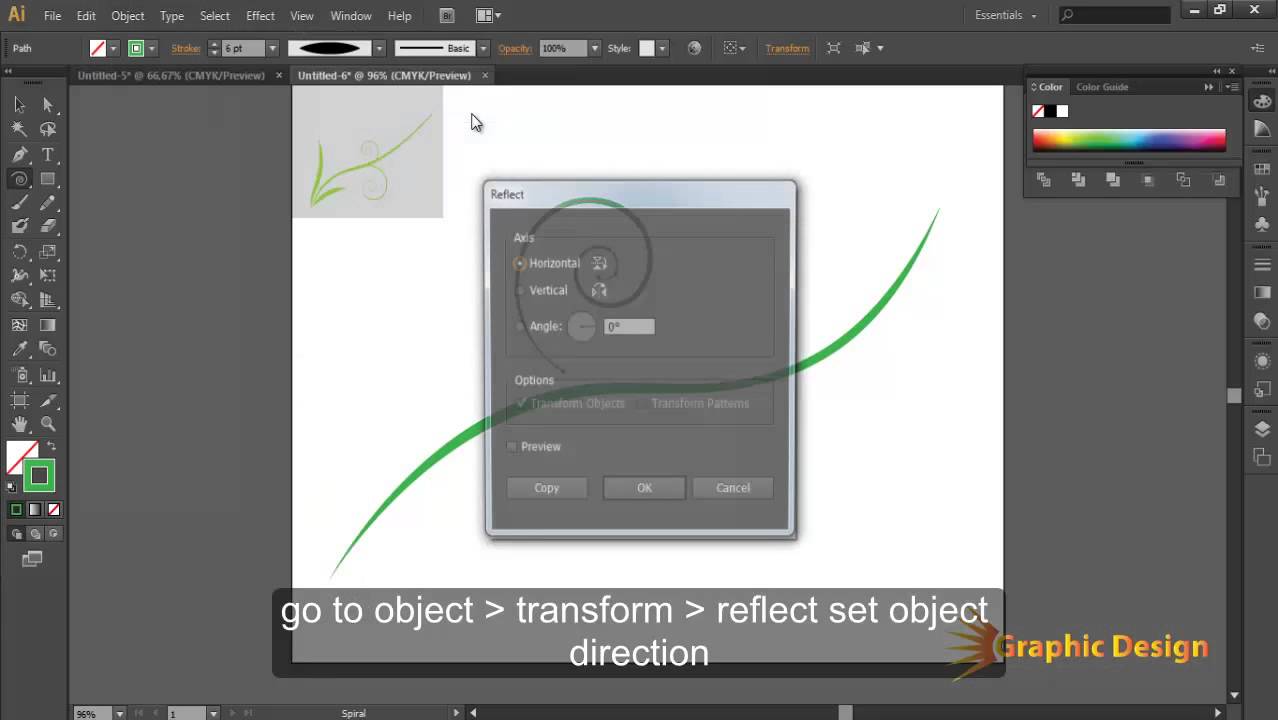Select the Hand tool
Image resolution: width=1278 pixels, height=720 pixels.
coord(18,423)
